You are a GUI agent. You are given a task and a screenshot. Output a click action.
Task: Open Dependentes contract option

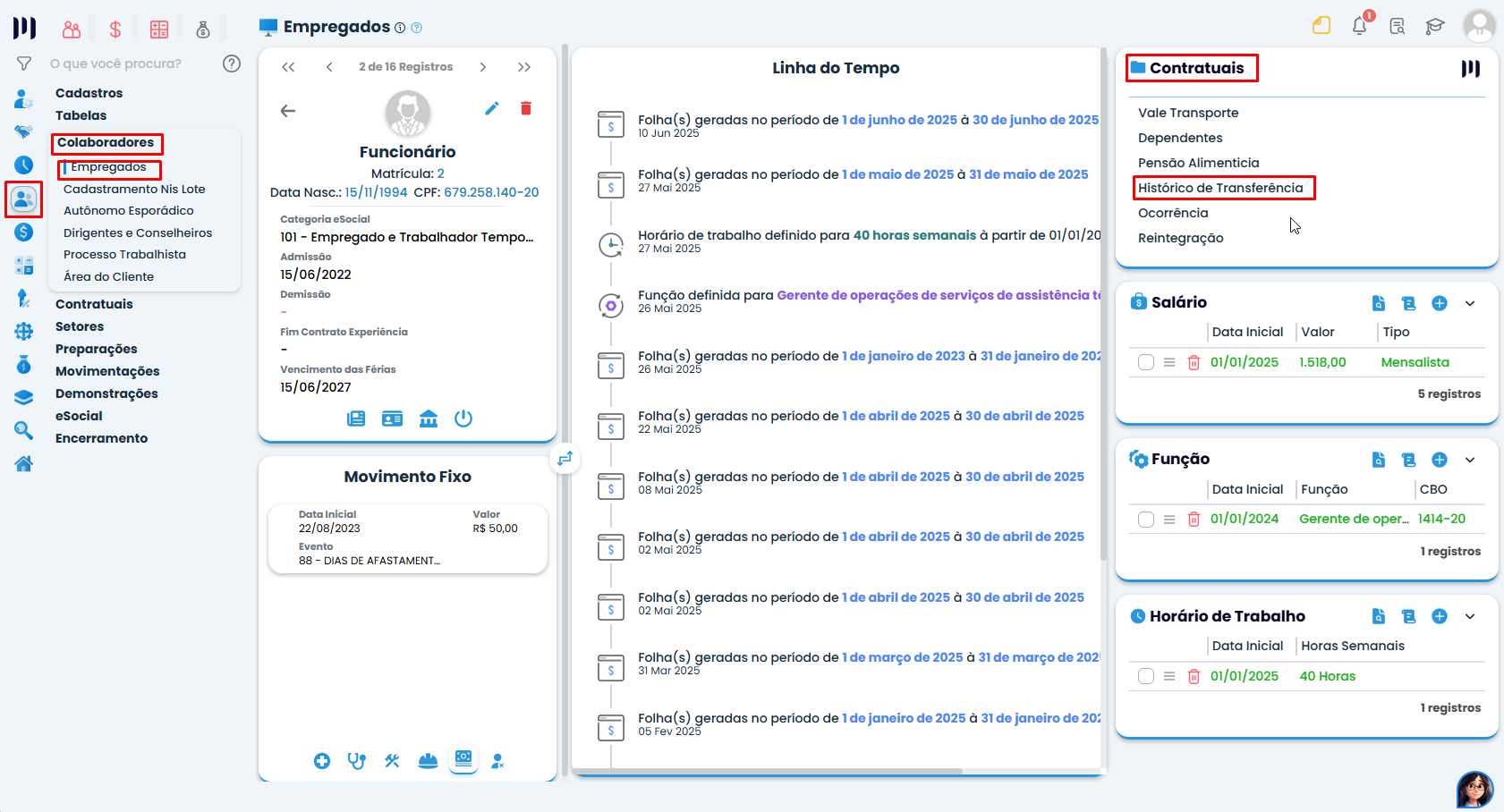click(x=1180, y=138)
